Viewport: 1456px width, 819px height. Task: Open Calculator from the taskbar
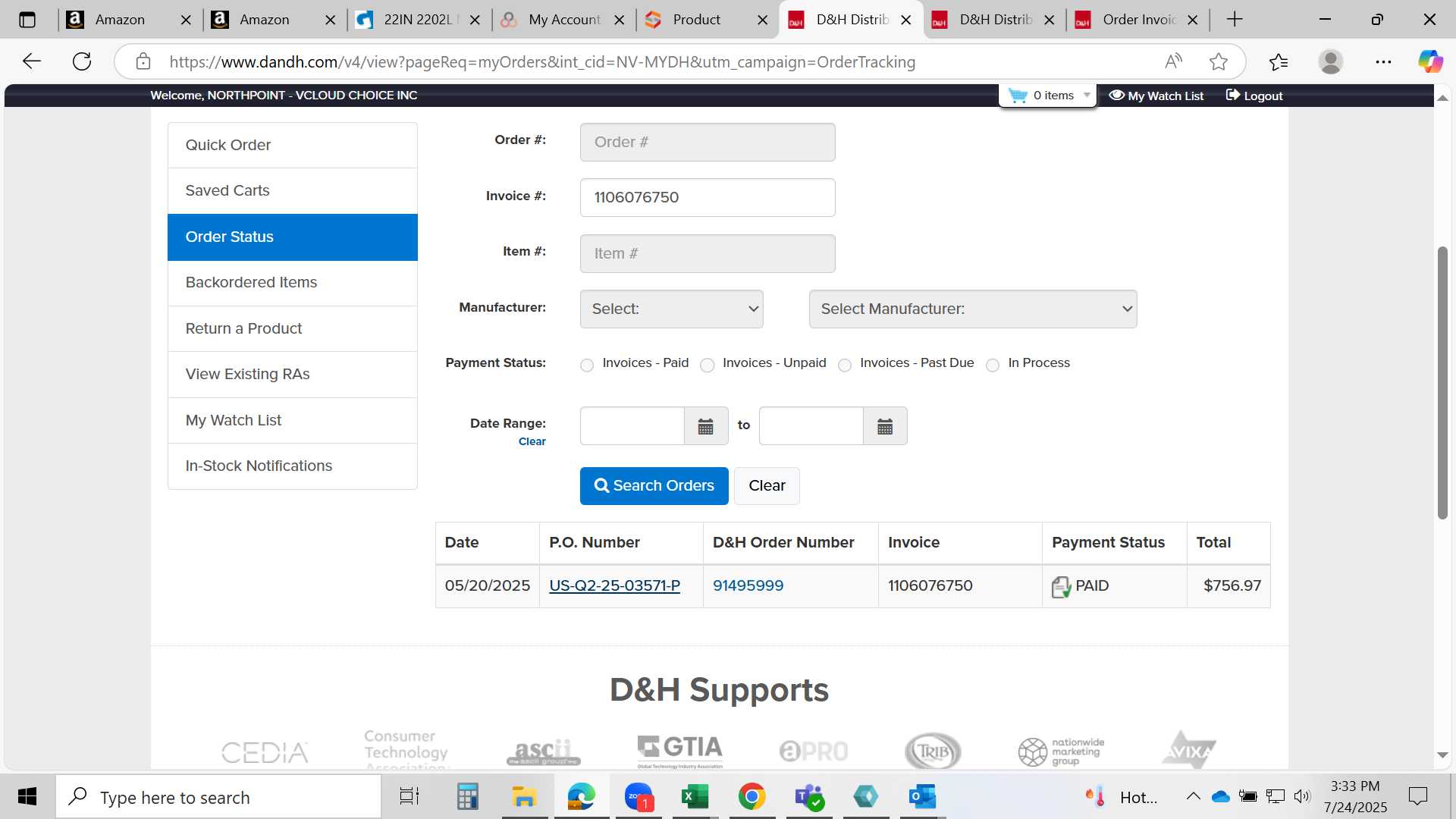point(467,797)
